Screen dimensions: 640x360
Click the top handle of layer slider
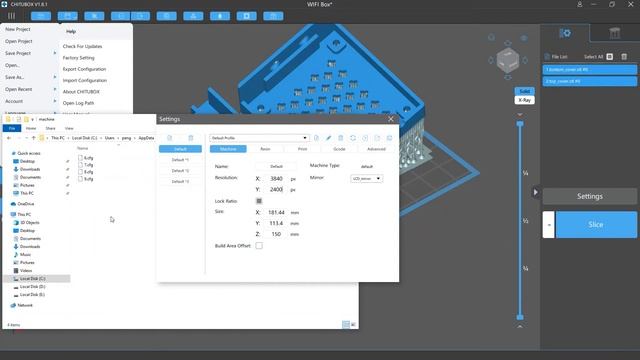520,123
